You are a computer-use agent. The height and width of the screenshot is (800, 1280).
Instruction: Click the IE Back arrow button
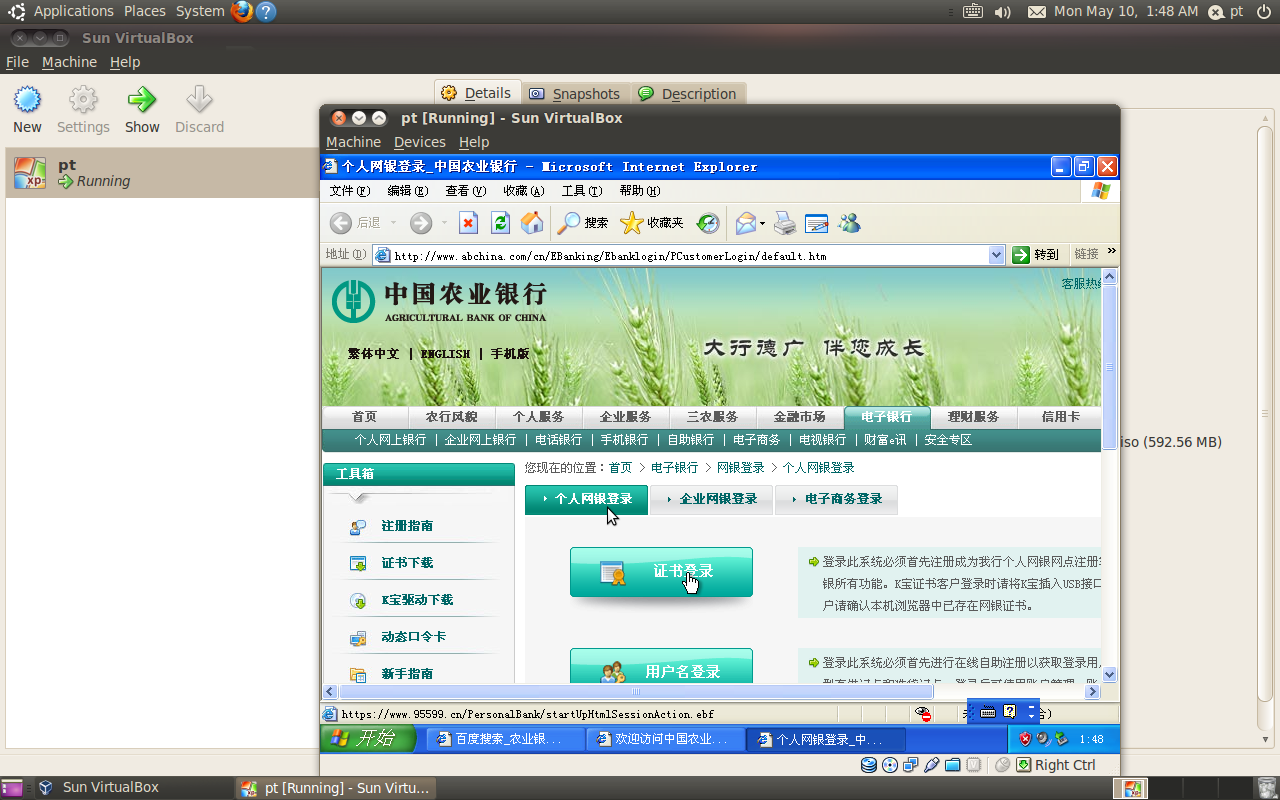(x=341, y=223)
